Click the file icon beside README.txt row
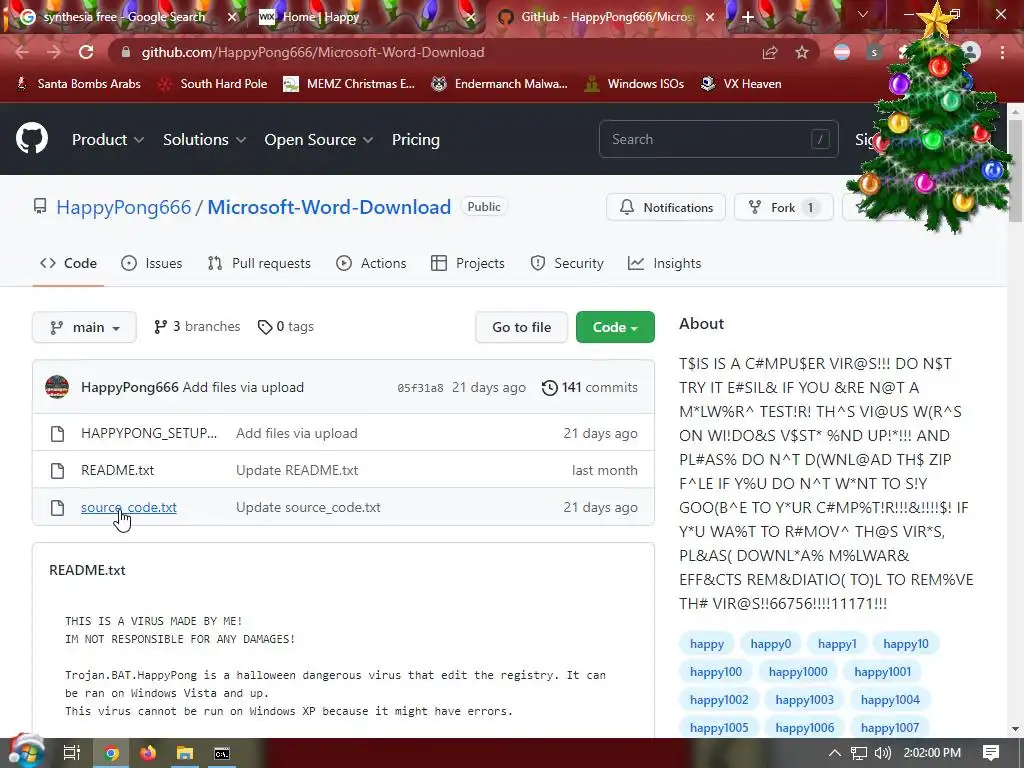Screen dimensions: 1024x768 click(x=57, y=470)
